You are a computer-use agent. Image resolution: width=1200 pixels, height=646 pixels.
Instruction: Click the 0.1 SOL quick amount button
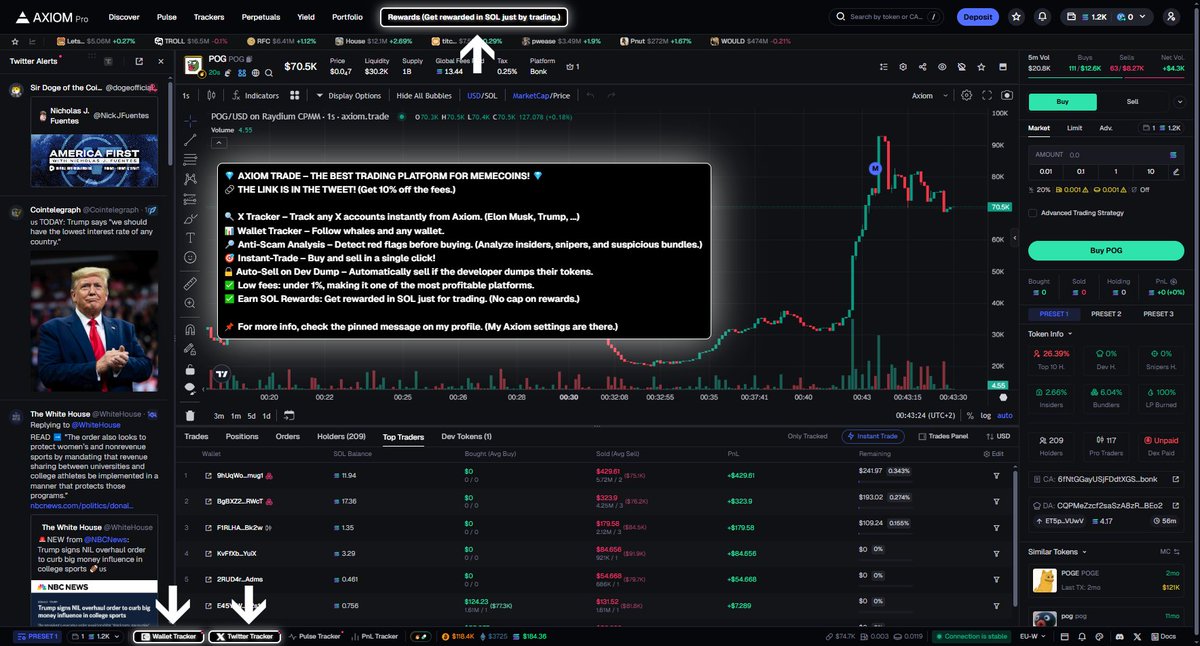tap(1081, 172)
